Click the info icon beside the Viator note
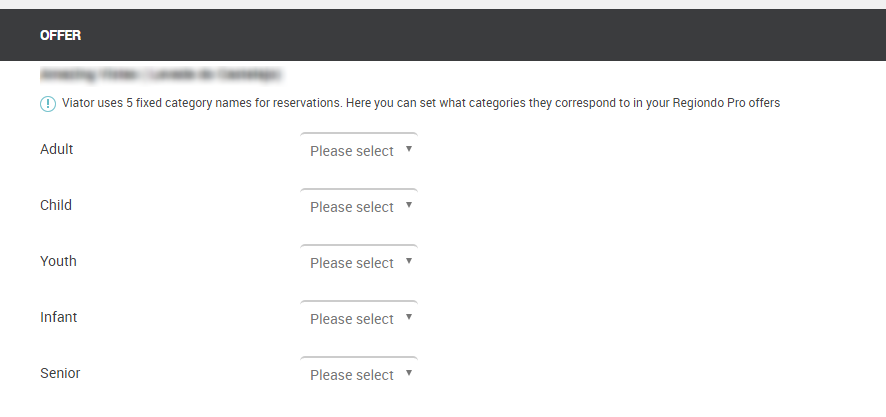This screenshot has width=886, height=417. click(x=48, y=104)
